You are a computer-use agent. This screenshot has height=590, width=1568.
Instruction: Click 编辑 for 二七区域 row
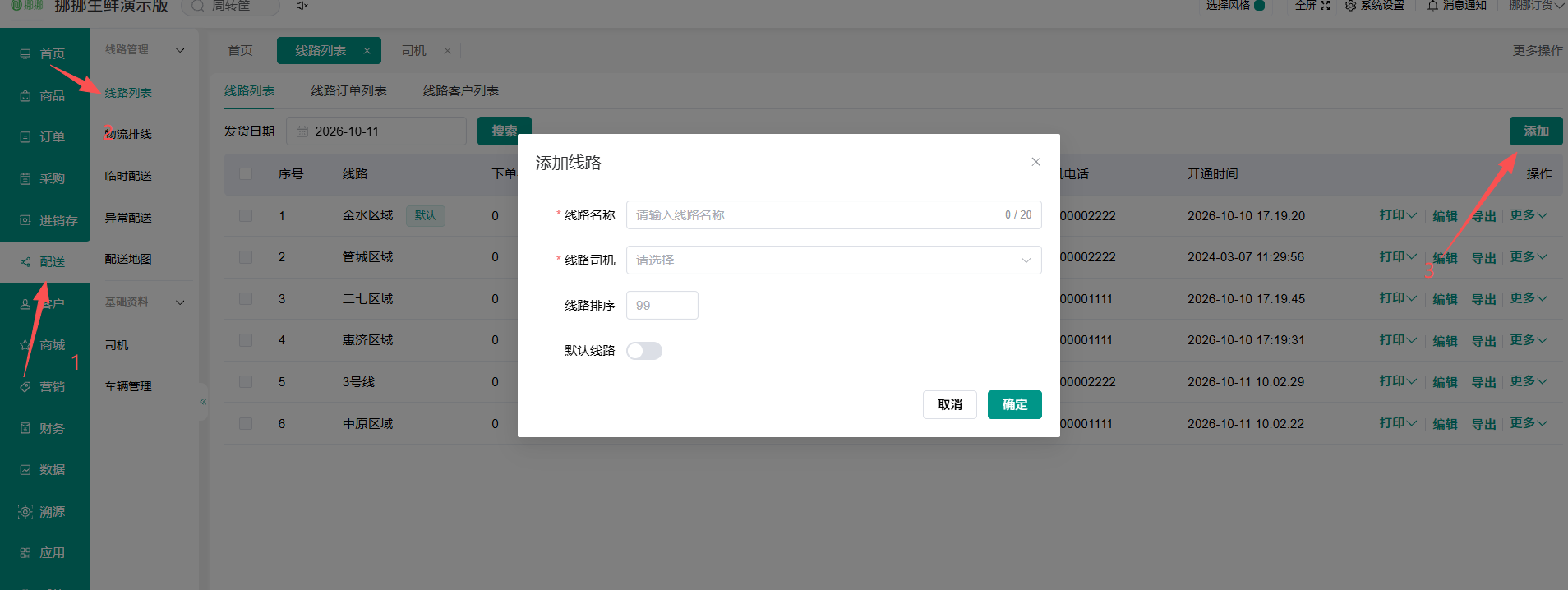click(x=1445, y=299)
